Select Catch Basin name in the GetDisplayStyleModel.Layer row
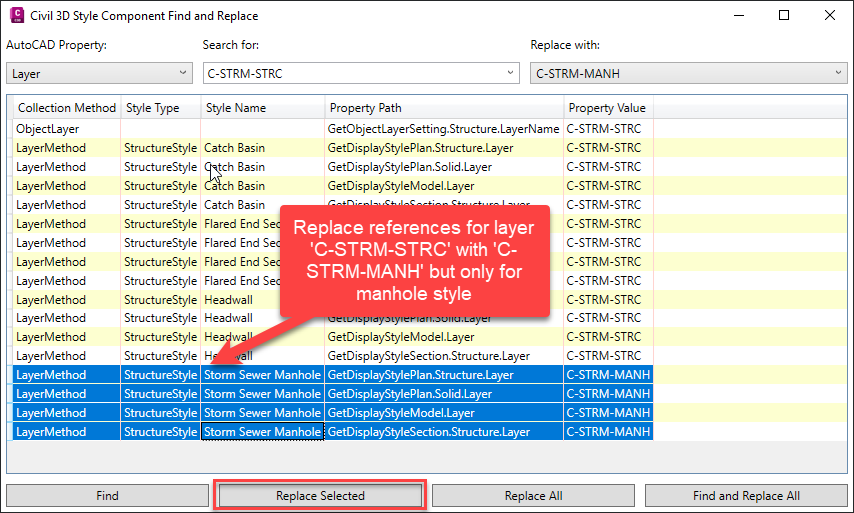854x513 pixels. pyautogui.click(x=263, y=186)
